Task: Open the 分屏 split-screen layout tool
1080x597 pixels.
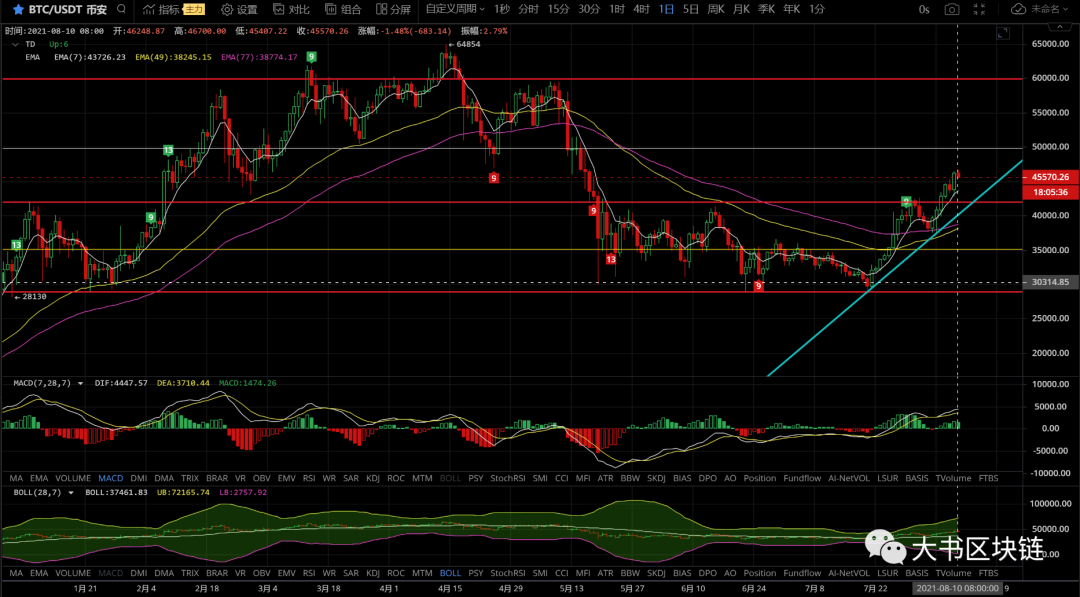Action: tap(393, 10)
